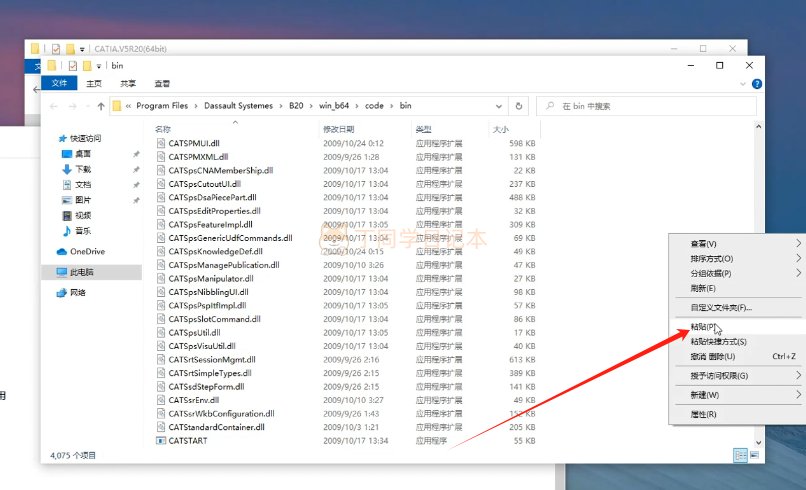Switch to details view in status bar
This screenshot has width=806, height=490.
[x=741, y=455]
